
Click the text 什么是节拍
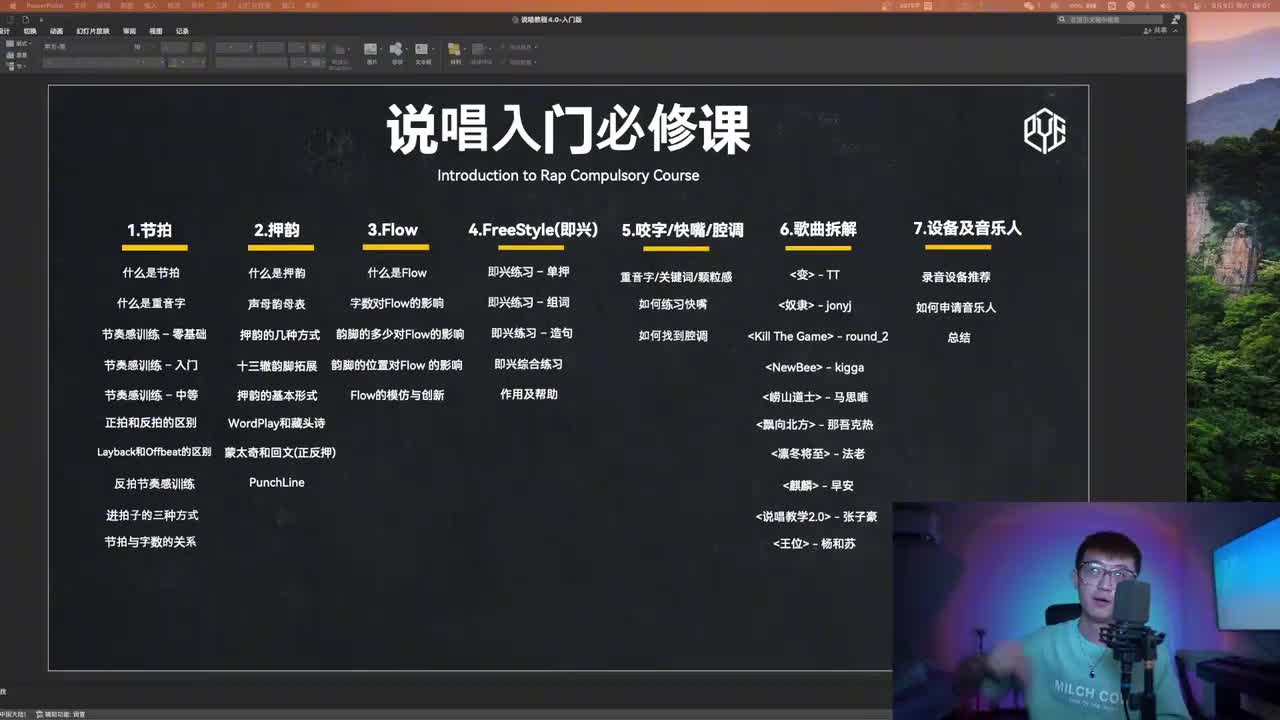[x=151, y=272]
